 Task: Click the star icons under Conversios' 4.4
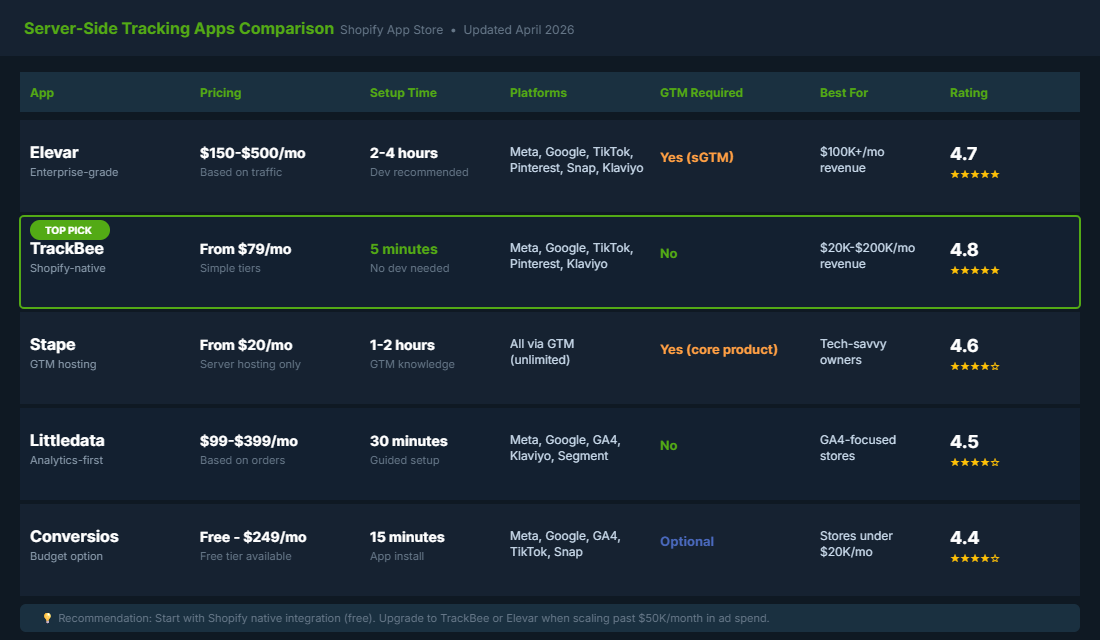(975, 558)
